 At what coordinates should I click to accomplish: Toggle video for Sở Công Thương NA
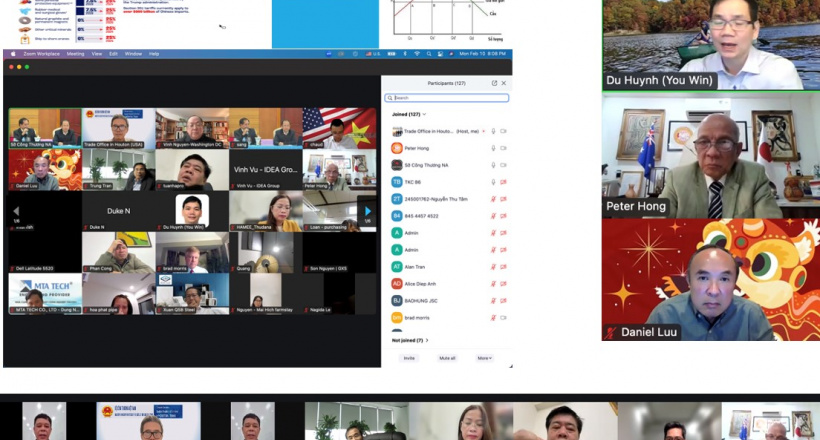[502, 165]
